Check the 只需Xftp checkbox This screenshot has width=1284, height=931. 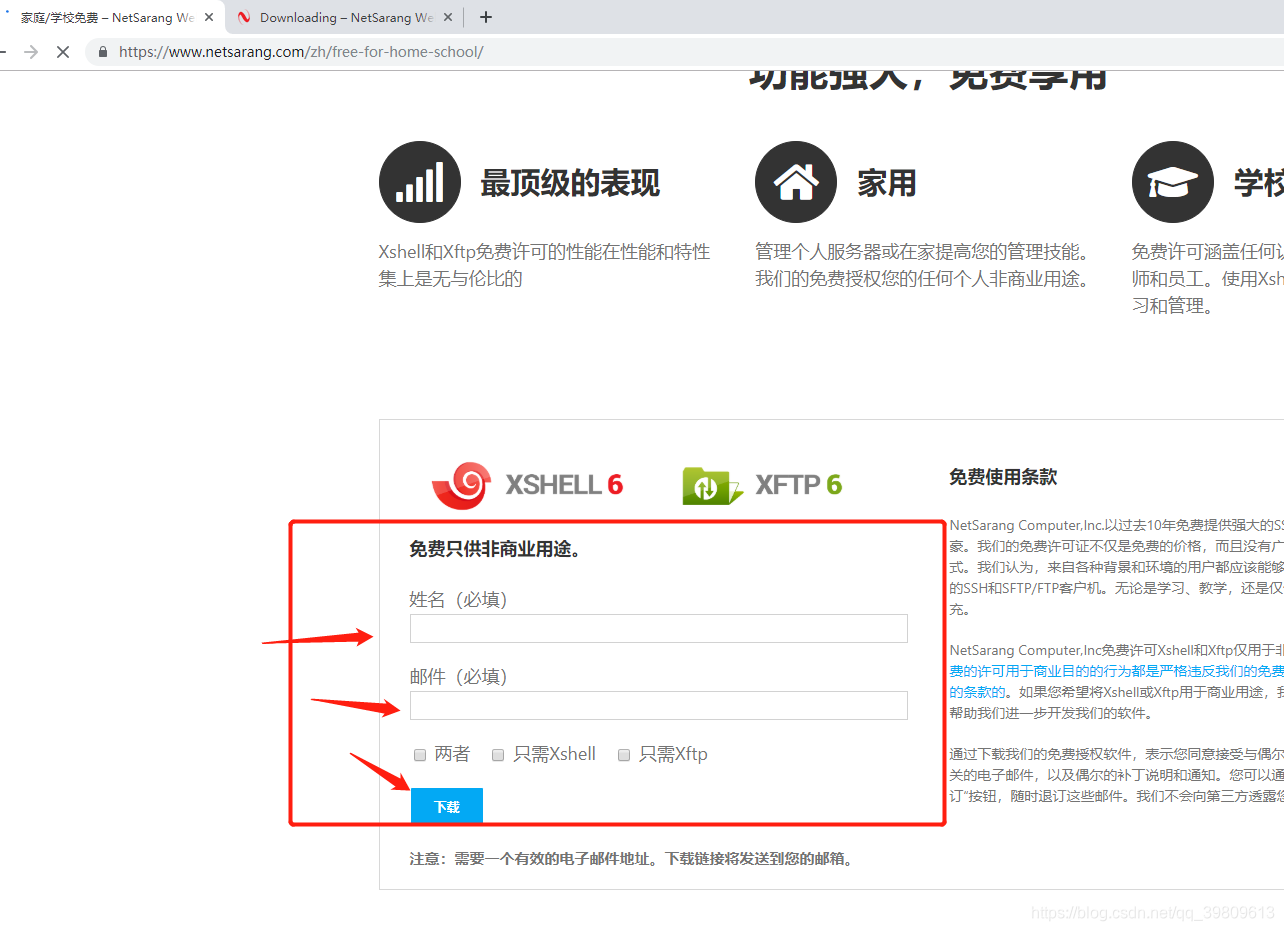(x=624, y=755)
